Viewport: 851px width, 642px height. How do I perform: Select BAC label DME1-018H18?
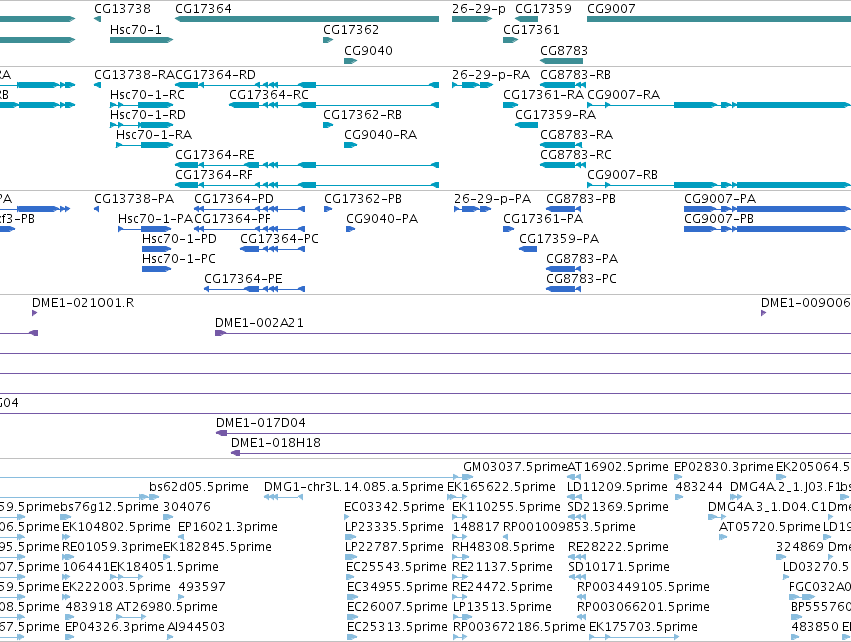pos(276,442)
